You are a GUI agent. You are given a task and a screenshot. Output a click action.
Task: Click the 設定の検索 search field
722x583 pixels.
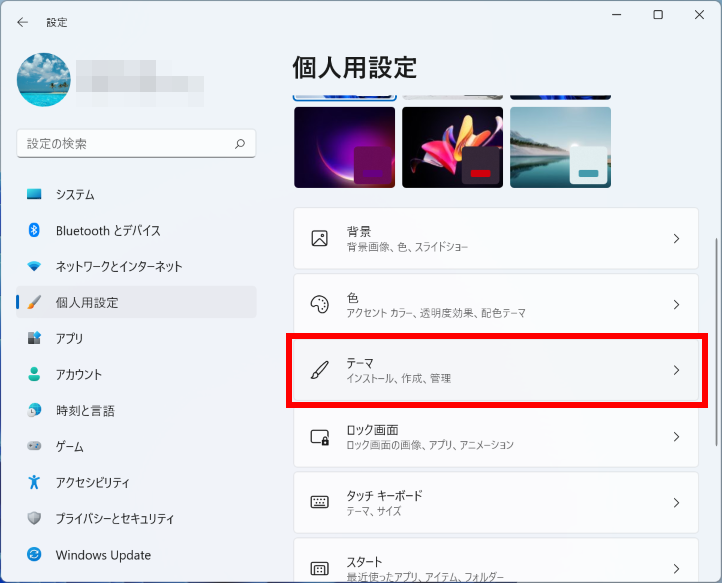pyautogui.click(x=136, y=144)
